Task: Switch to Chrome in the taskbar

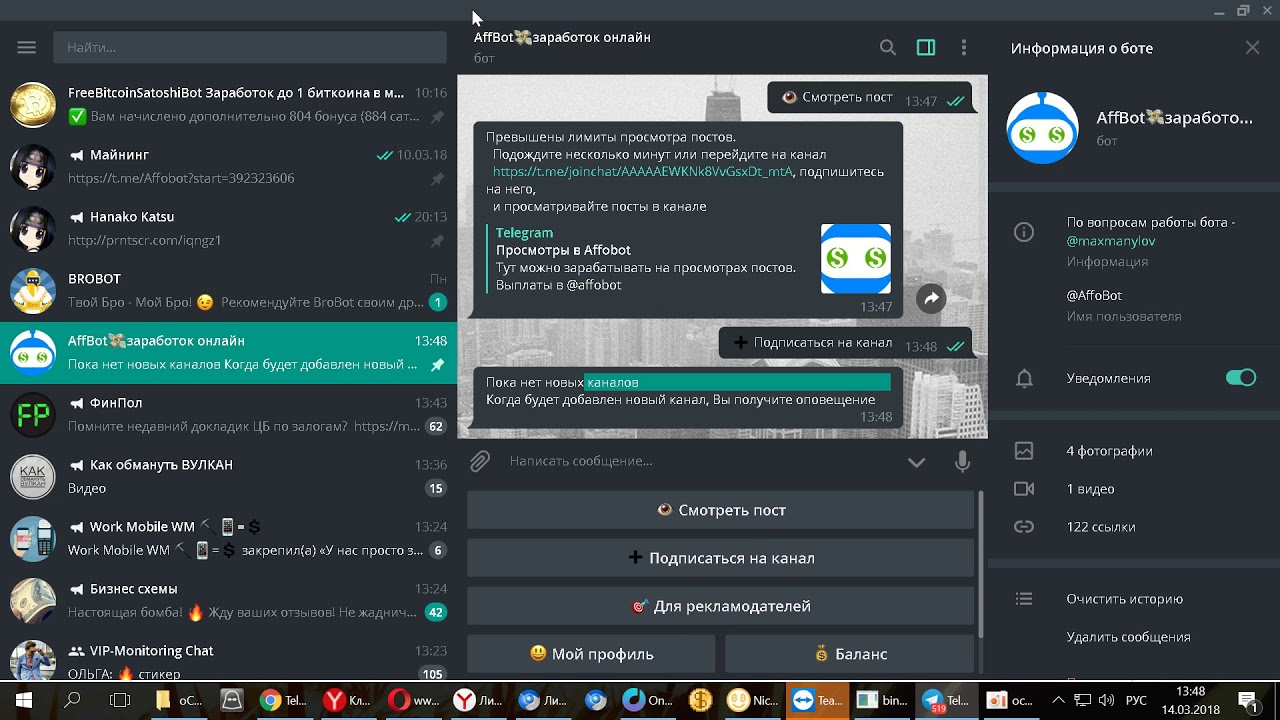Action: click(283, 700)
